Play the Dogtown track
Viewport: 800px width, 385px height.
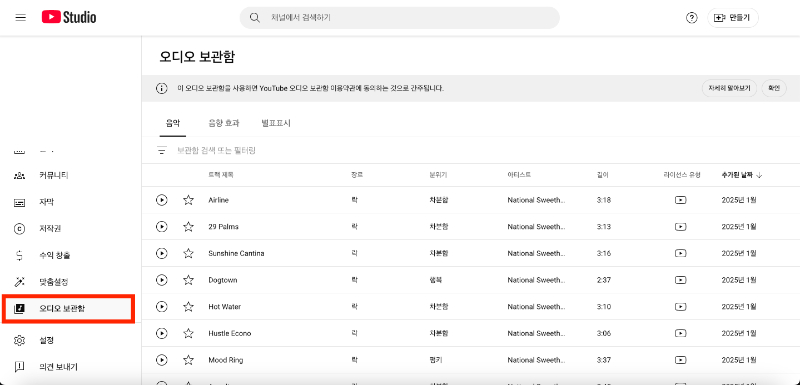[x=162, y=280]
